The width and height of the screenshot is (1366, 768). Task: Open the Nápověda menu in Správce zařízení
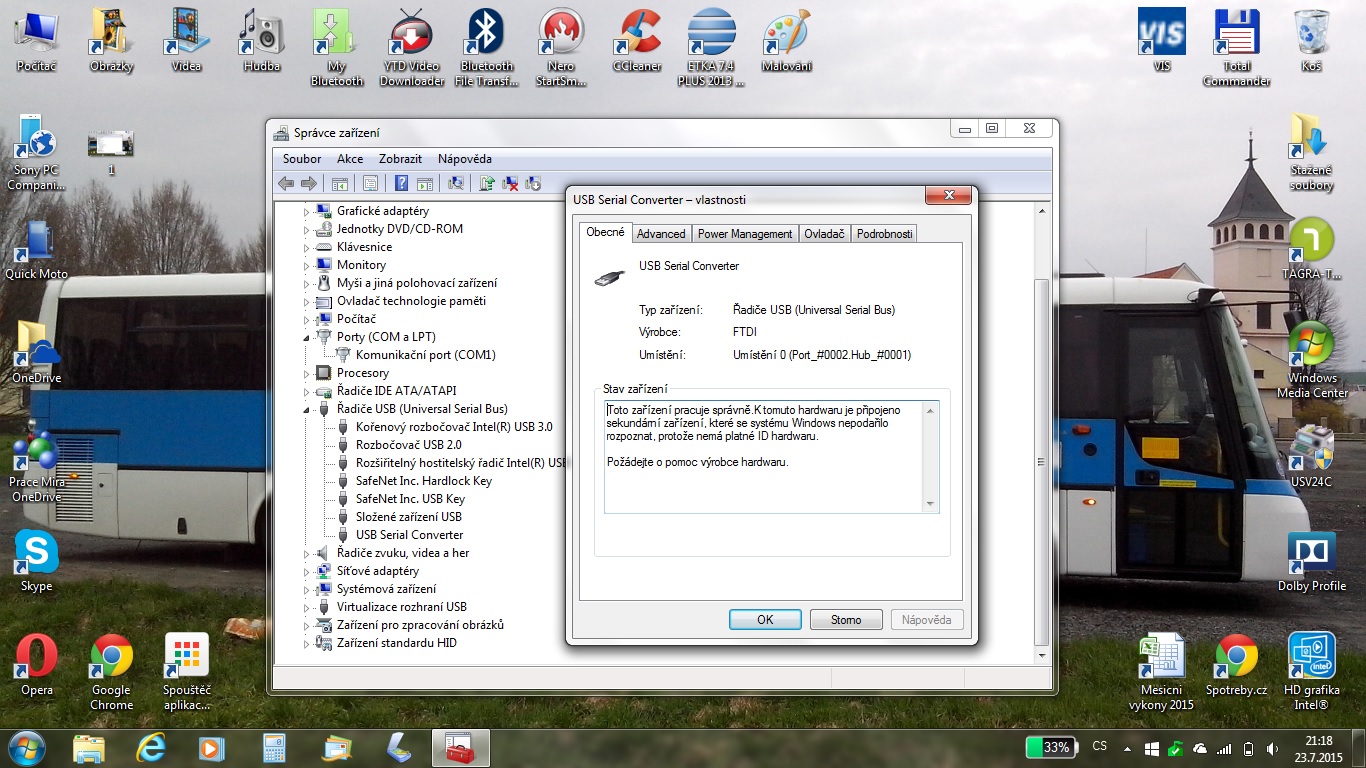465,159
